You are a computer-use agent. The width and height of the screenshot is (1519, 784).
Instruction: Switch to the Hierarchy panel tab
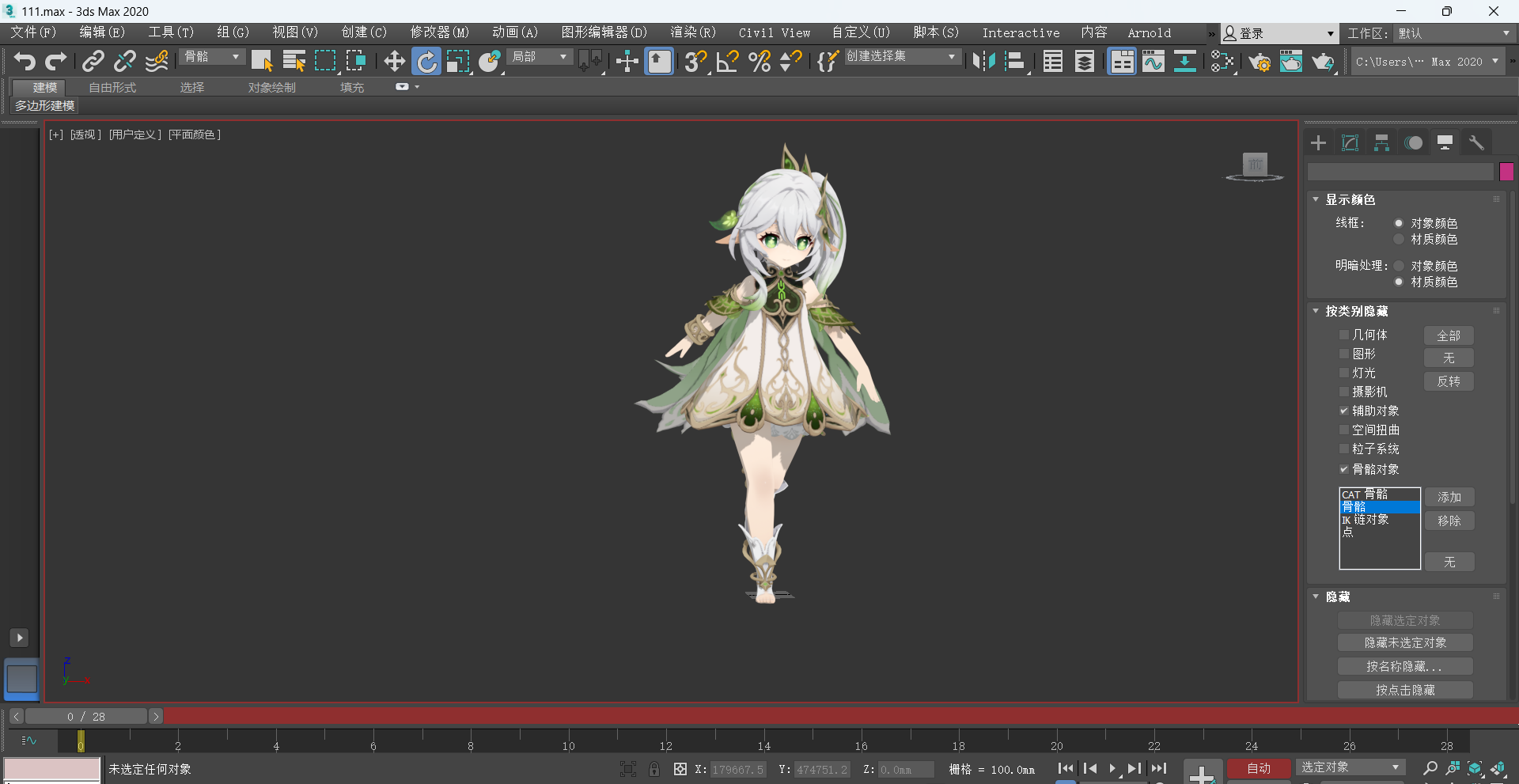click(x=1381, y=142)
